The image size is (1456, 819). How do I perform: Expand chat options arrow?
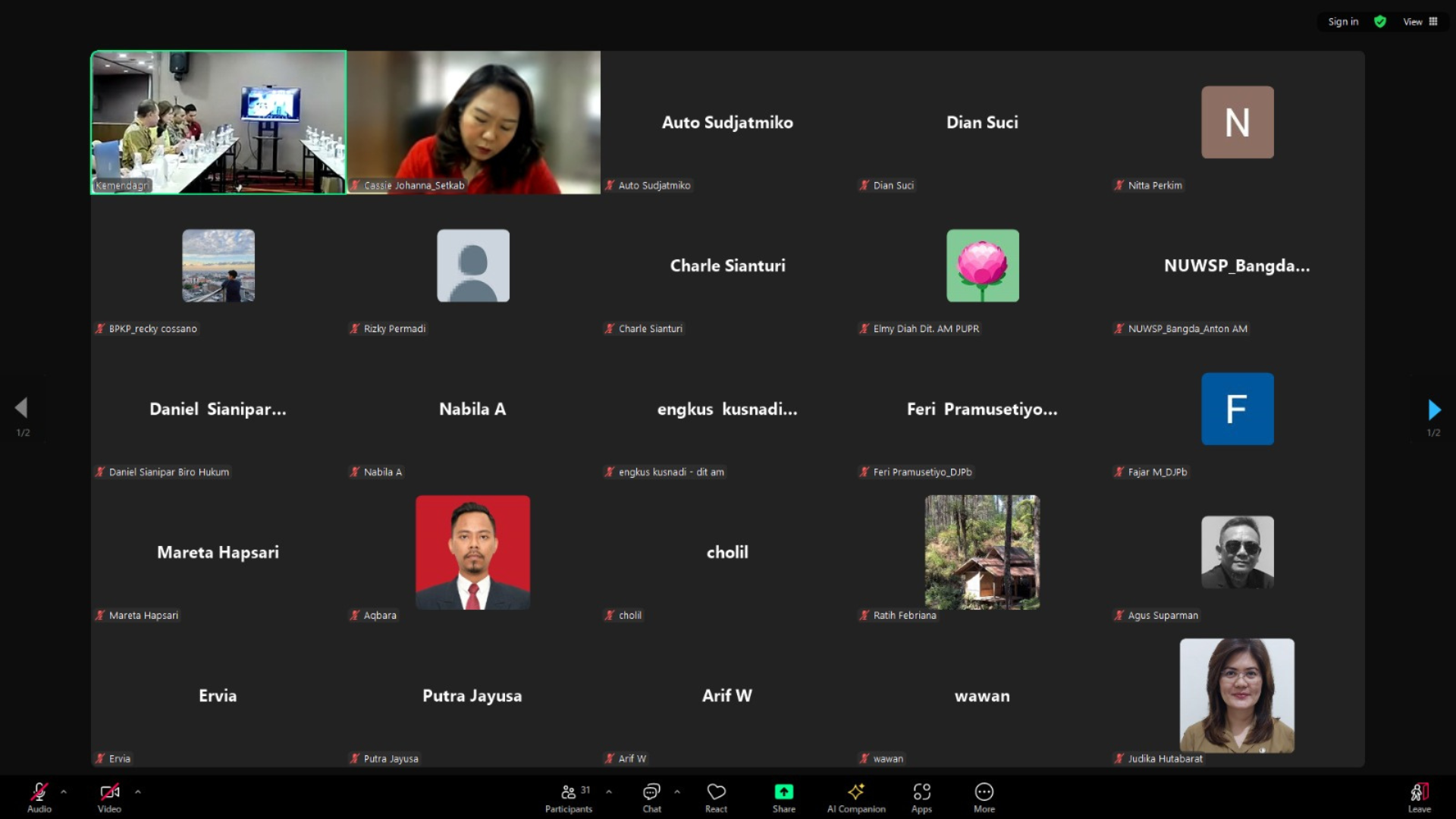(x=677, y=792)
